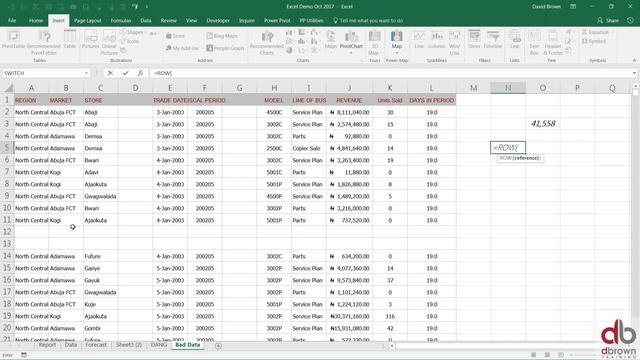Open the Power Pivot tab
This screenshot has height=360, width=640.
(x=277, y=20)
